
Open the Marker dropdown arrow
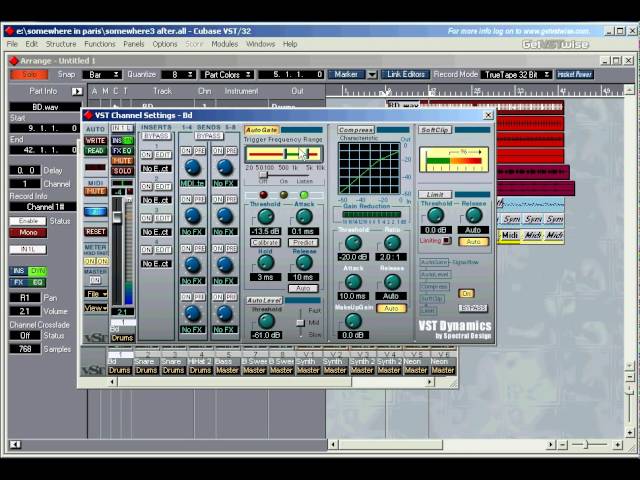(372, 75)
